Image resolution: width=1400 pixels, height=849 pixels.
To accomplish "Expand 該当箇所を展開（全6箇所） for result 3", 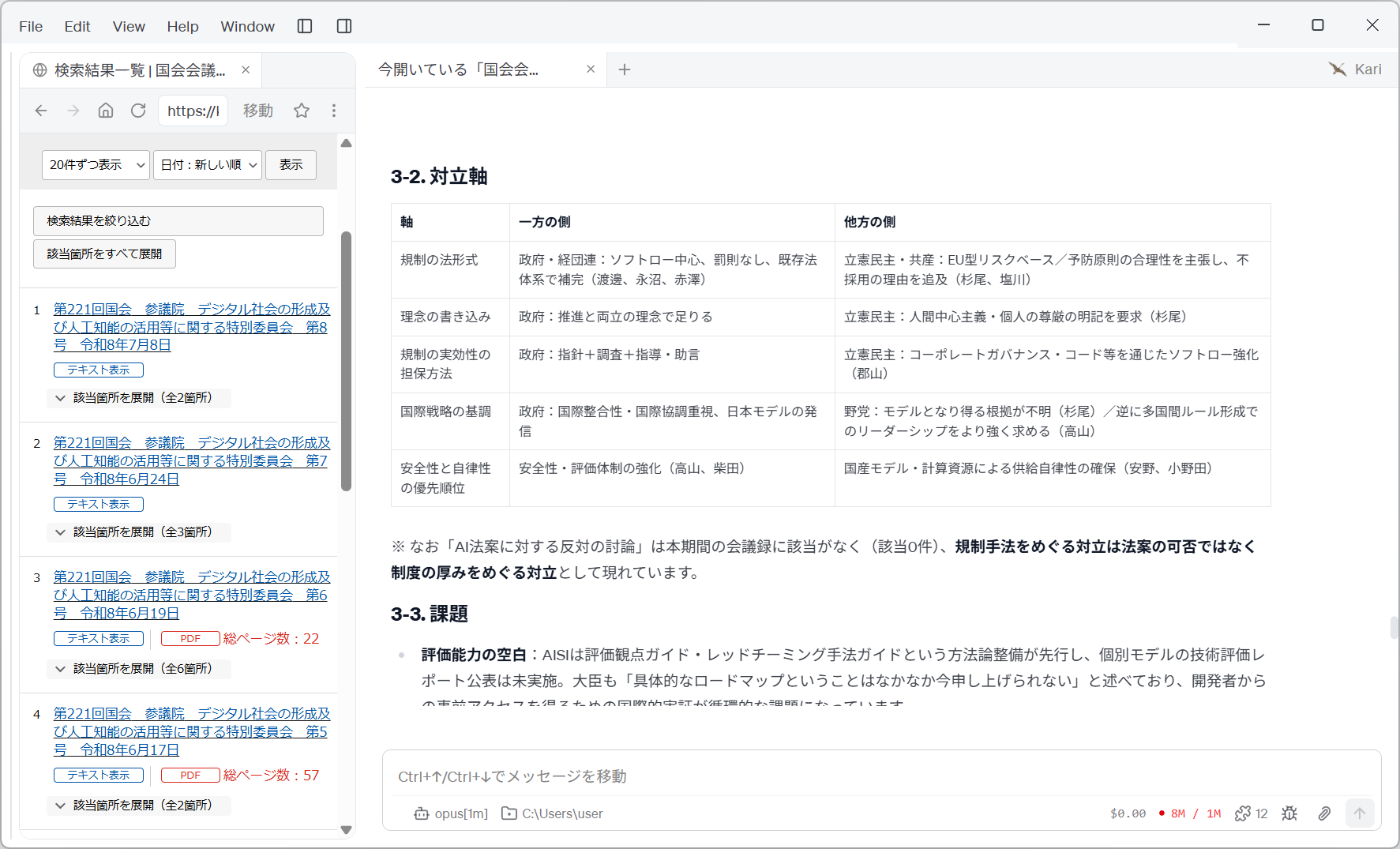I will 139,669.
